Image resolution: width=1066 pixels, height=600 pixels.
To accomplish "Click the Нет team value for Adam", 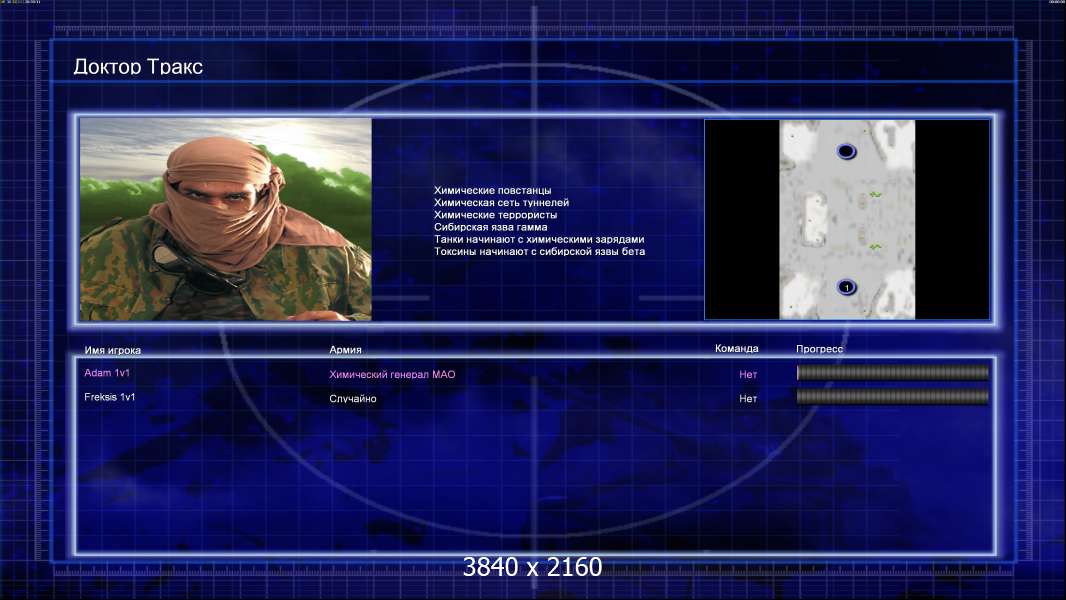I will (x=748, y=374).
